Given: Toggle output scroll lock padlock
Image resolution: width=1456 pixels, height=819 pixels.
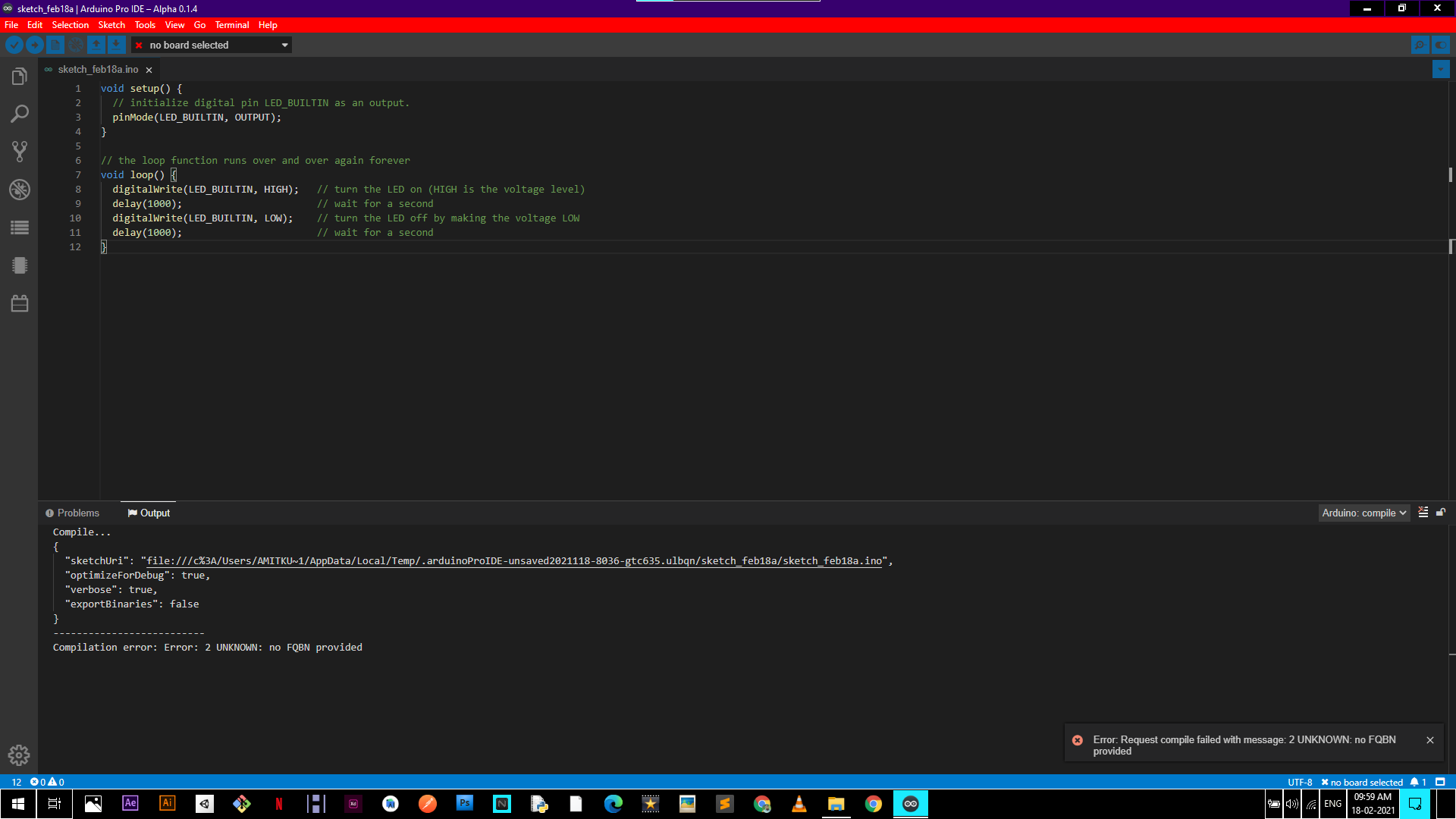Looking at the screenshot, I should (x=1441, y=513).
